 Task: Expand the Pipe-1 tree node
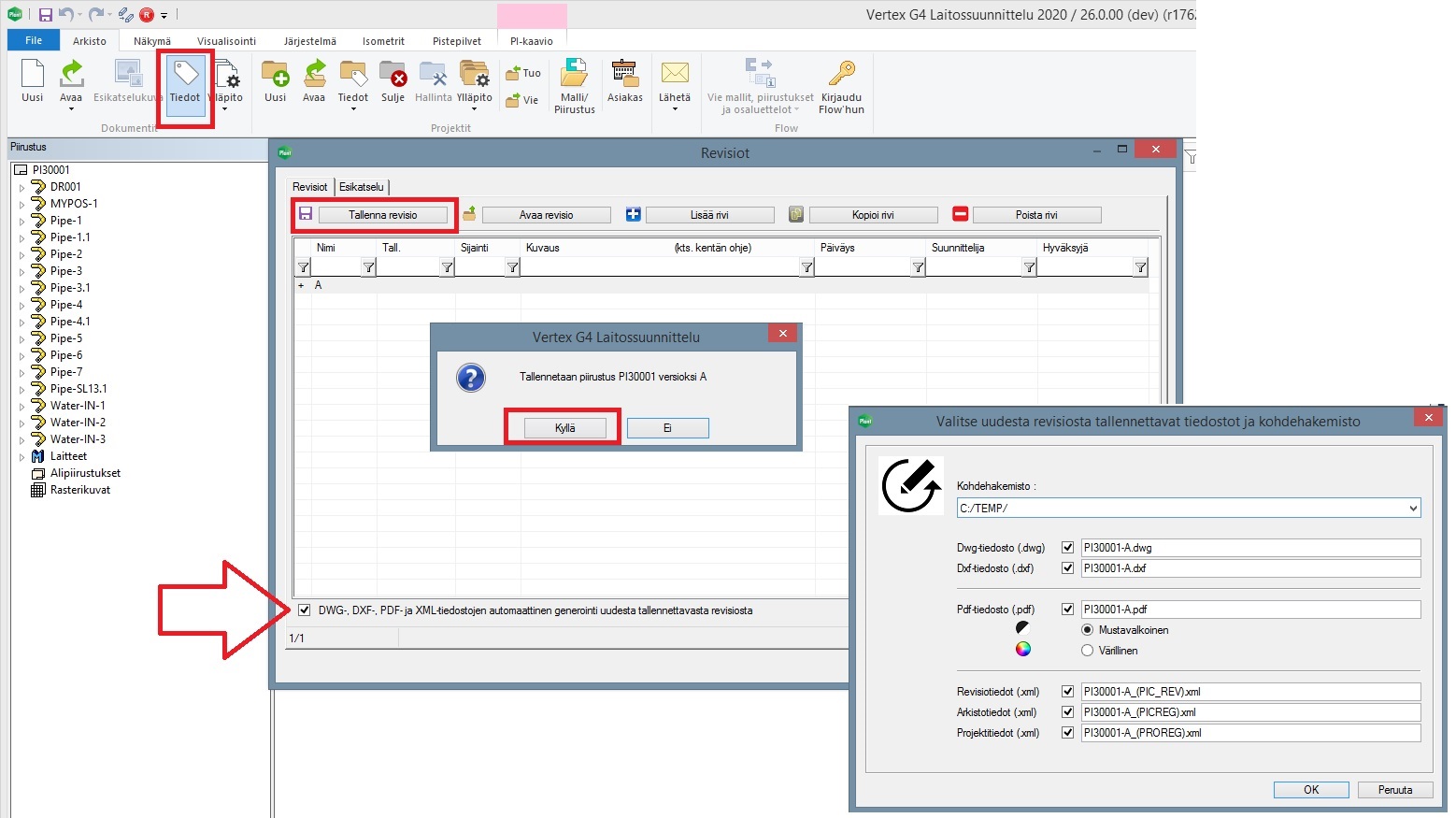[22, 222]
